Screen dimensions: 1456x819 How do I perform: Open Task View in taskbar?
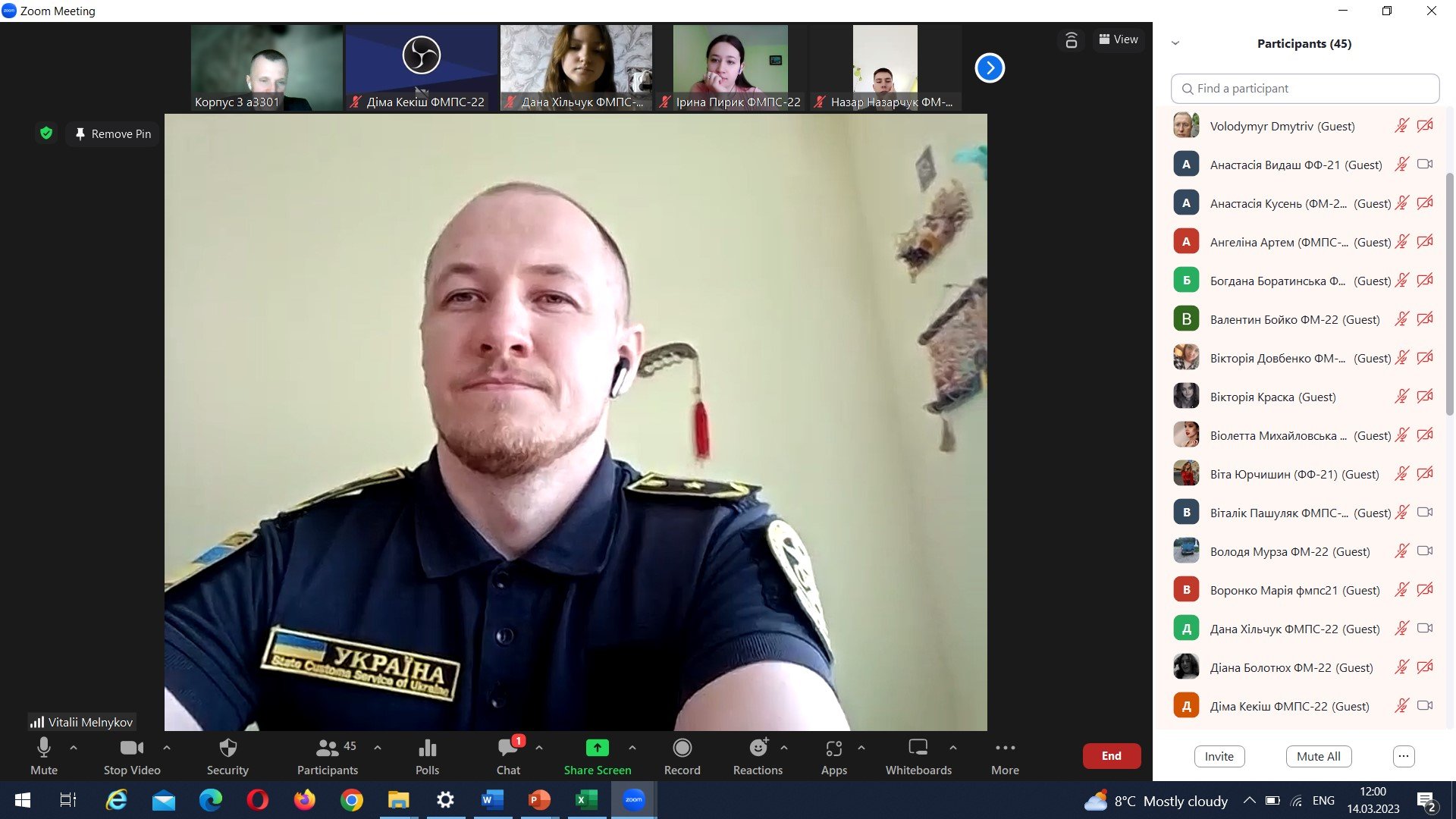pos(68,800)
